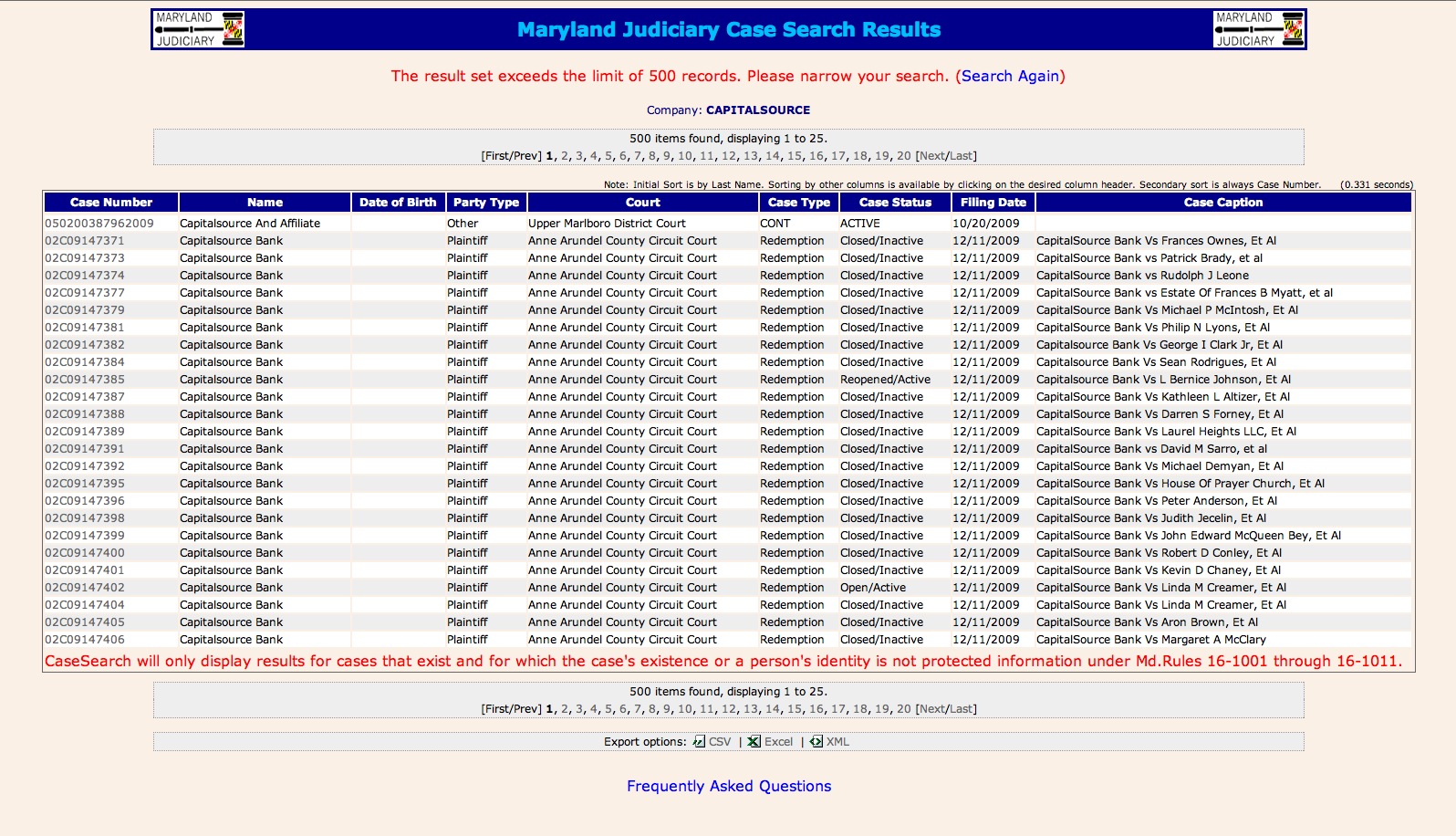Go to page 5 in top pagination

point(608,156)
